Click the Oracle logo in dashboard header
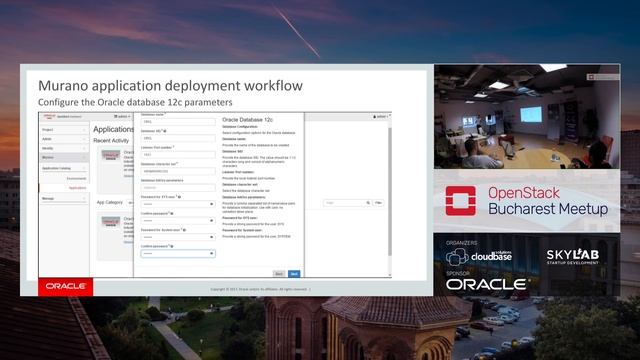The width and height of the screenshot is (640, 360). click(50, 117)
